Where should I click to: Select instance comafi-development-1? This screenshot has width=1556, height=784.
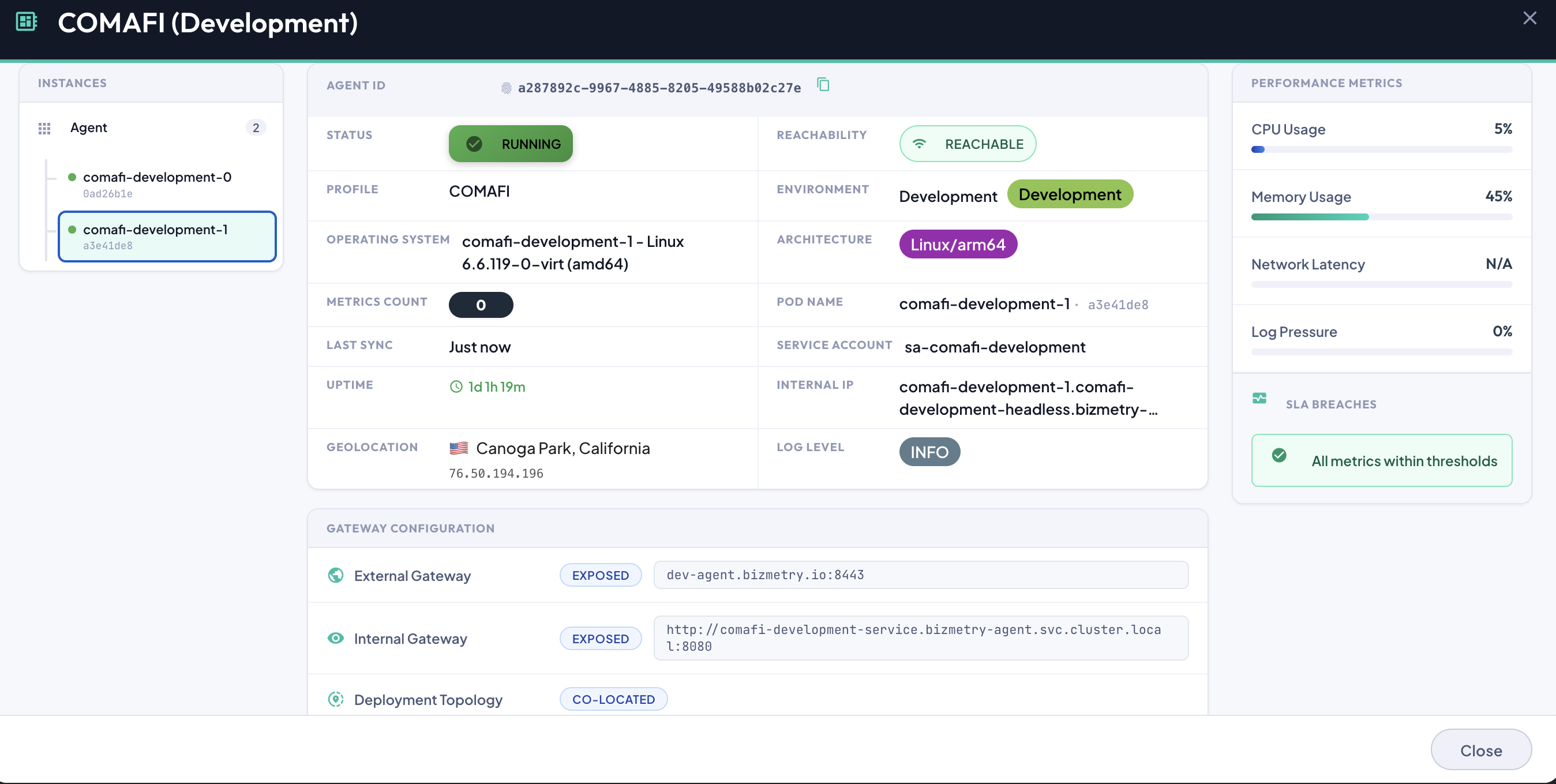pyautogui.click(x=167, y=236)
